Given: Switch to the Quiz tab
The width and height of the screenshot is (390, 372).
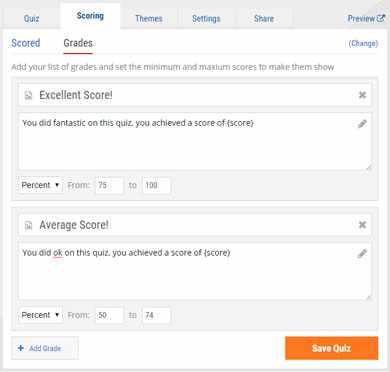Looking at the screenshot, I should pyautogui.click(x=32, y=18).
